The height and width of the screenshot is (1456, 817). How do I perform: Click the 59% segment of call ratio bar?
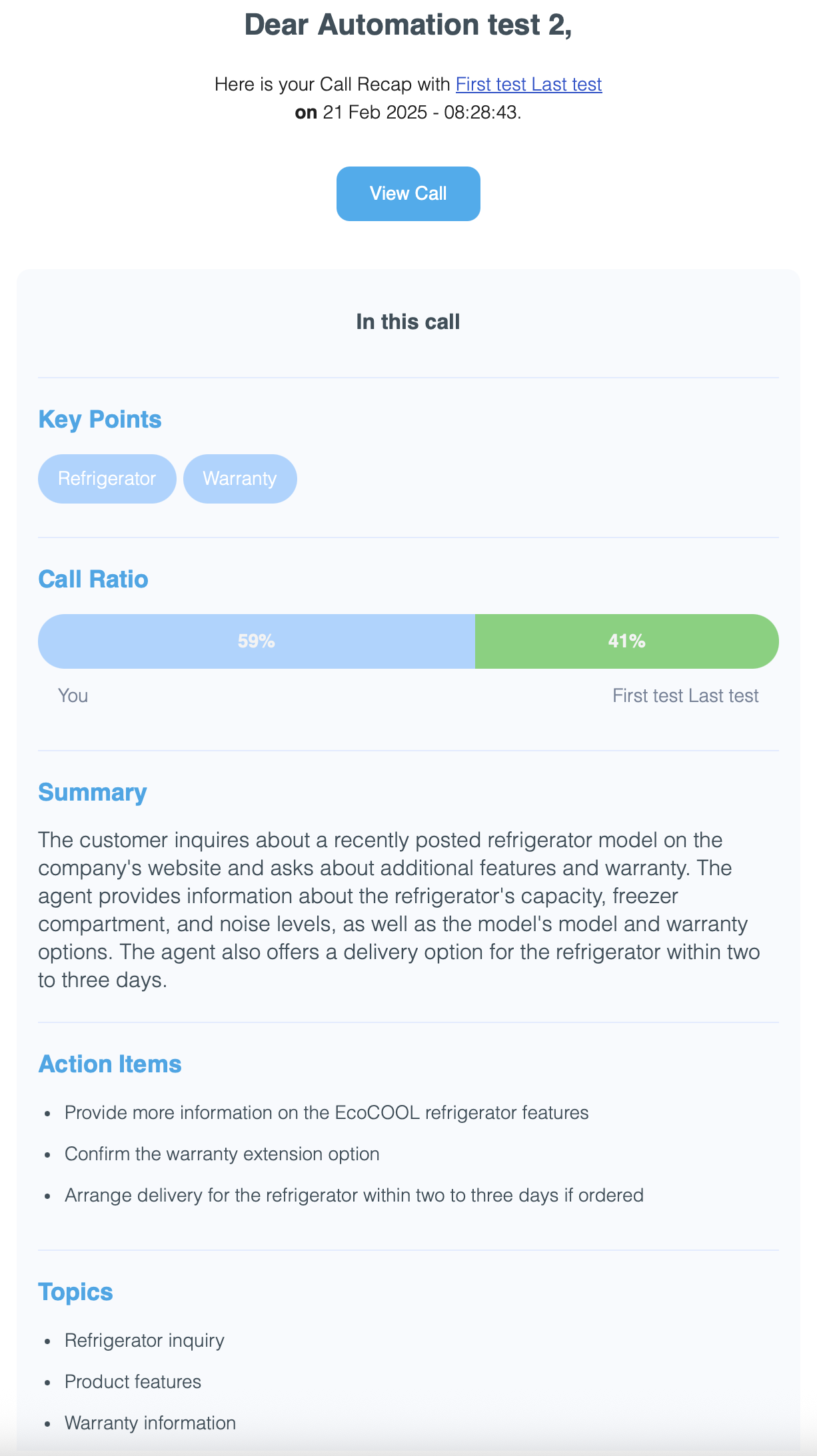point(257,641)
